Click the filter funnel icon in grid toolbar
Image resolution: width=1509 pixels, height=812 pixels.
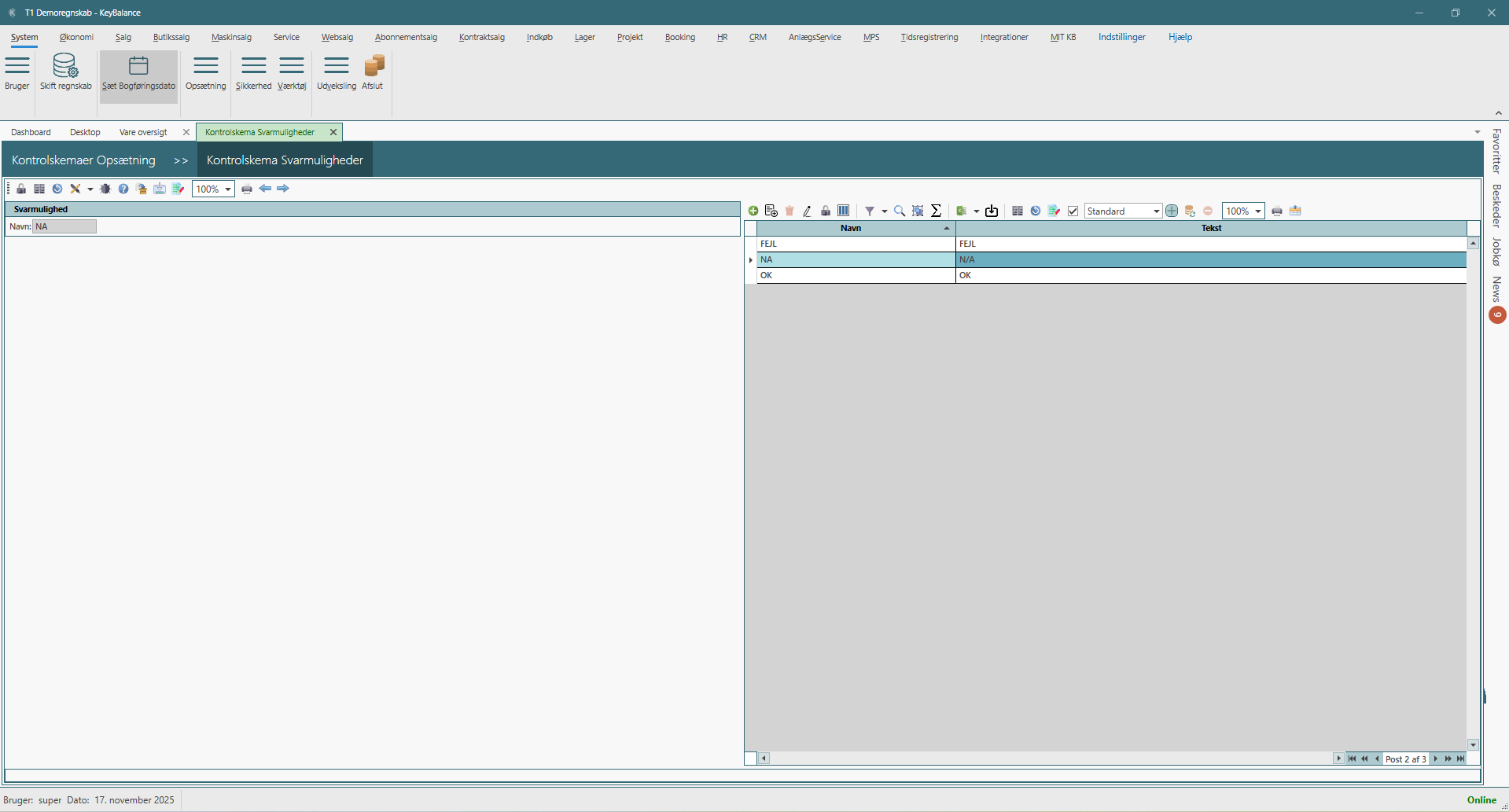[x=870, y=211]
